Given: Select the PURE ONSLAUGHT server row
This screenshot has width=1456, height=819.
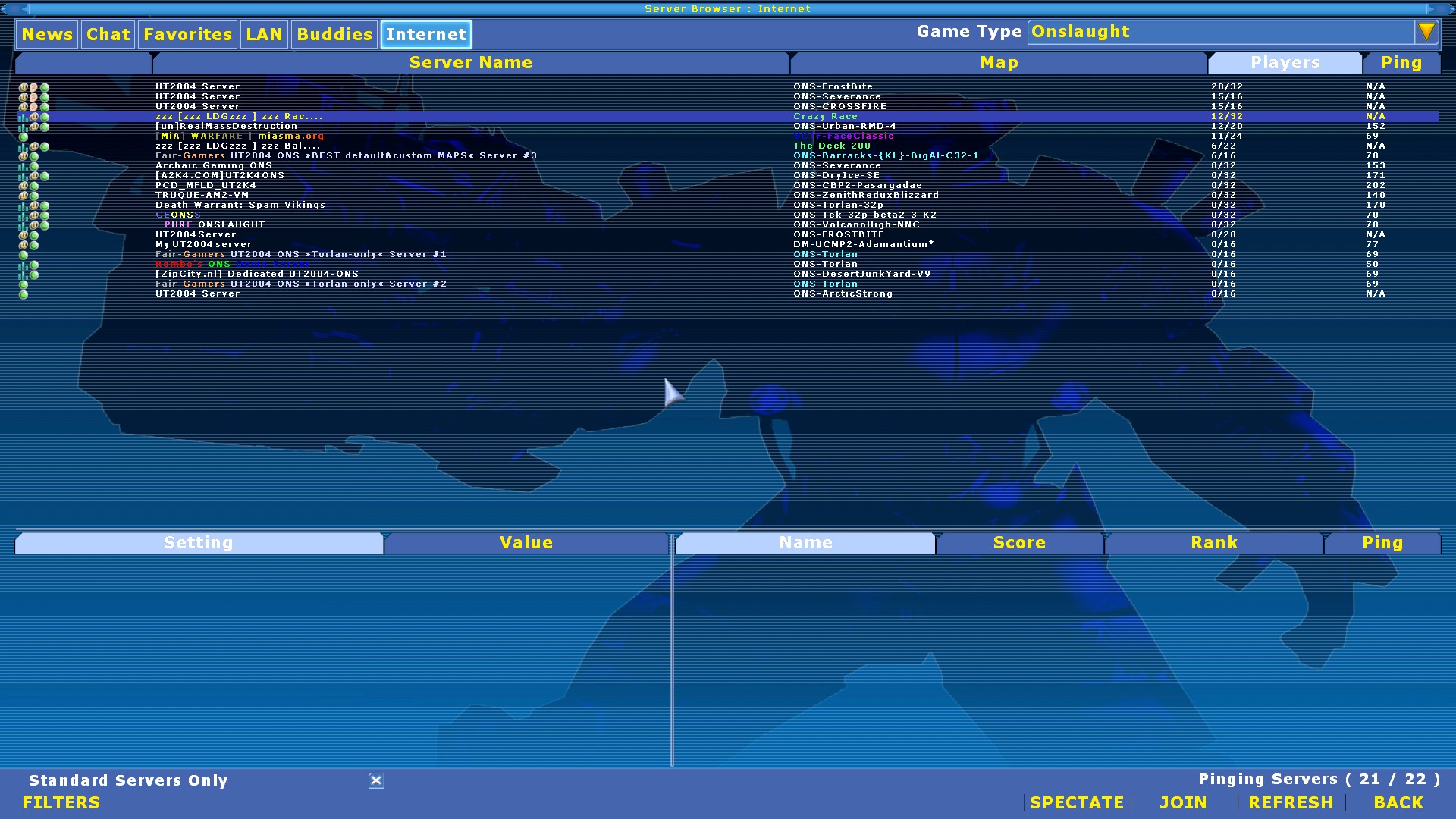Looking at the screenshot, I should 728,225.
